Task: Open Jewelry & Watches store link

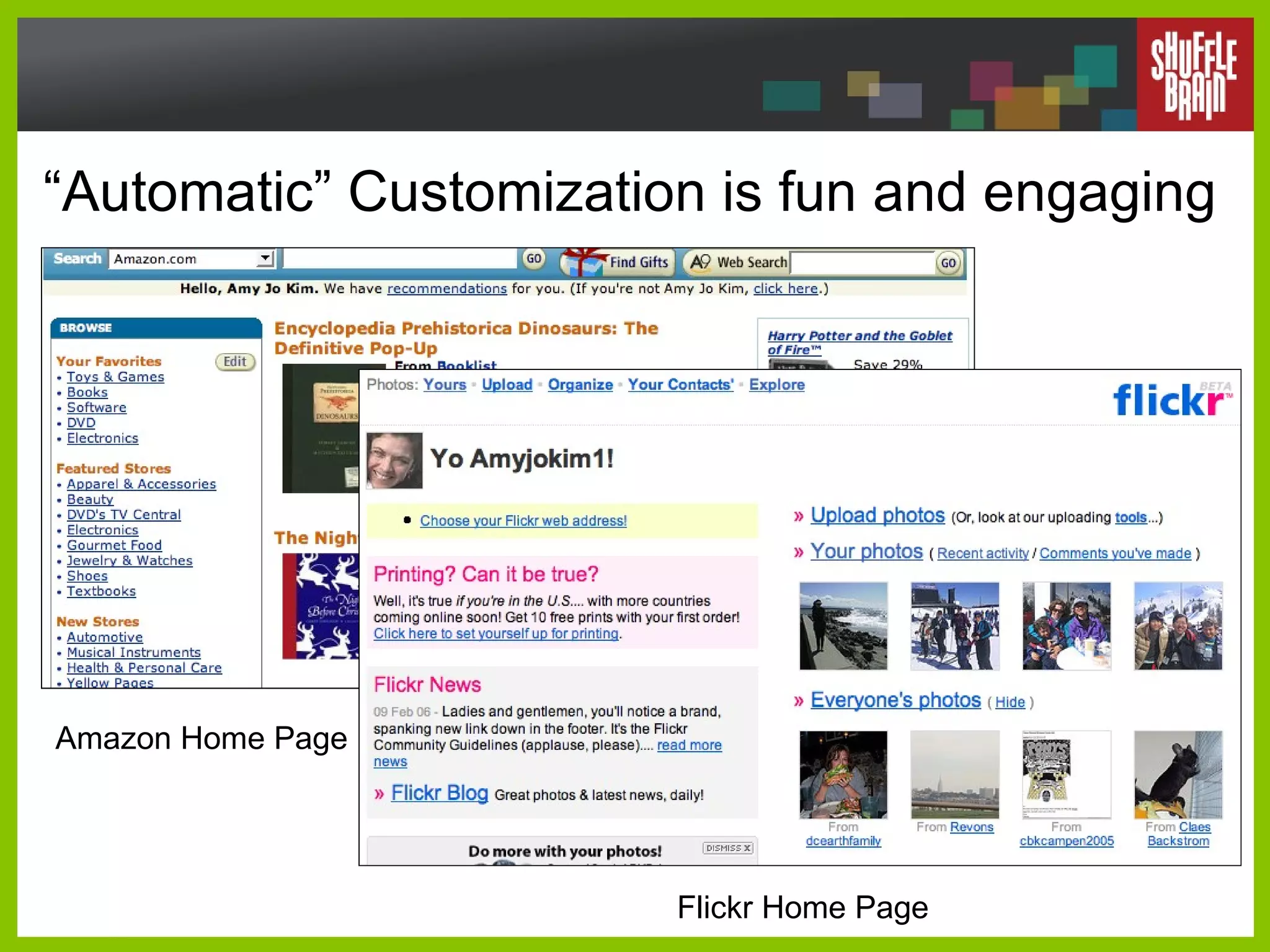Action: click(130, 560)
